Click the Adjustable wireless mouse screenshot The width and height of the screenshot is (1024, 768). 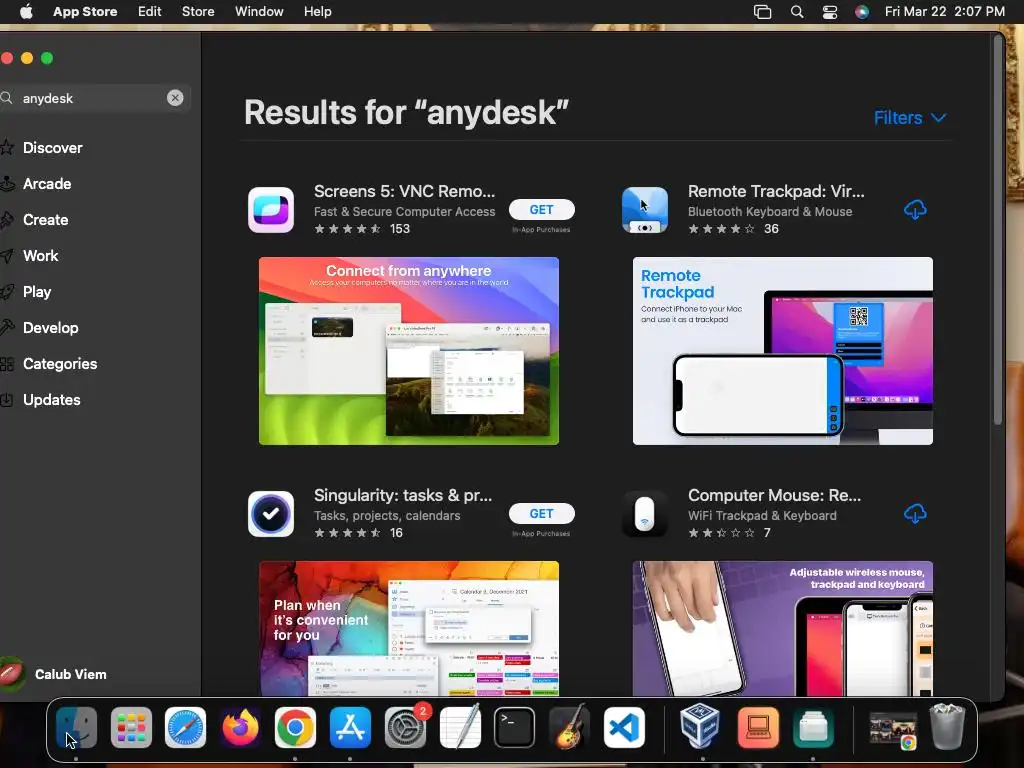[x=782, y=628]
